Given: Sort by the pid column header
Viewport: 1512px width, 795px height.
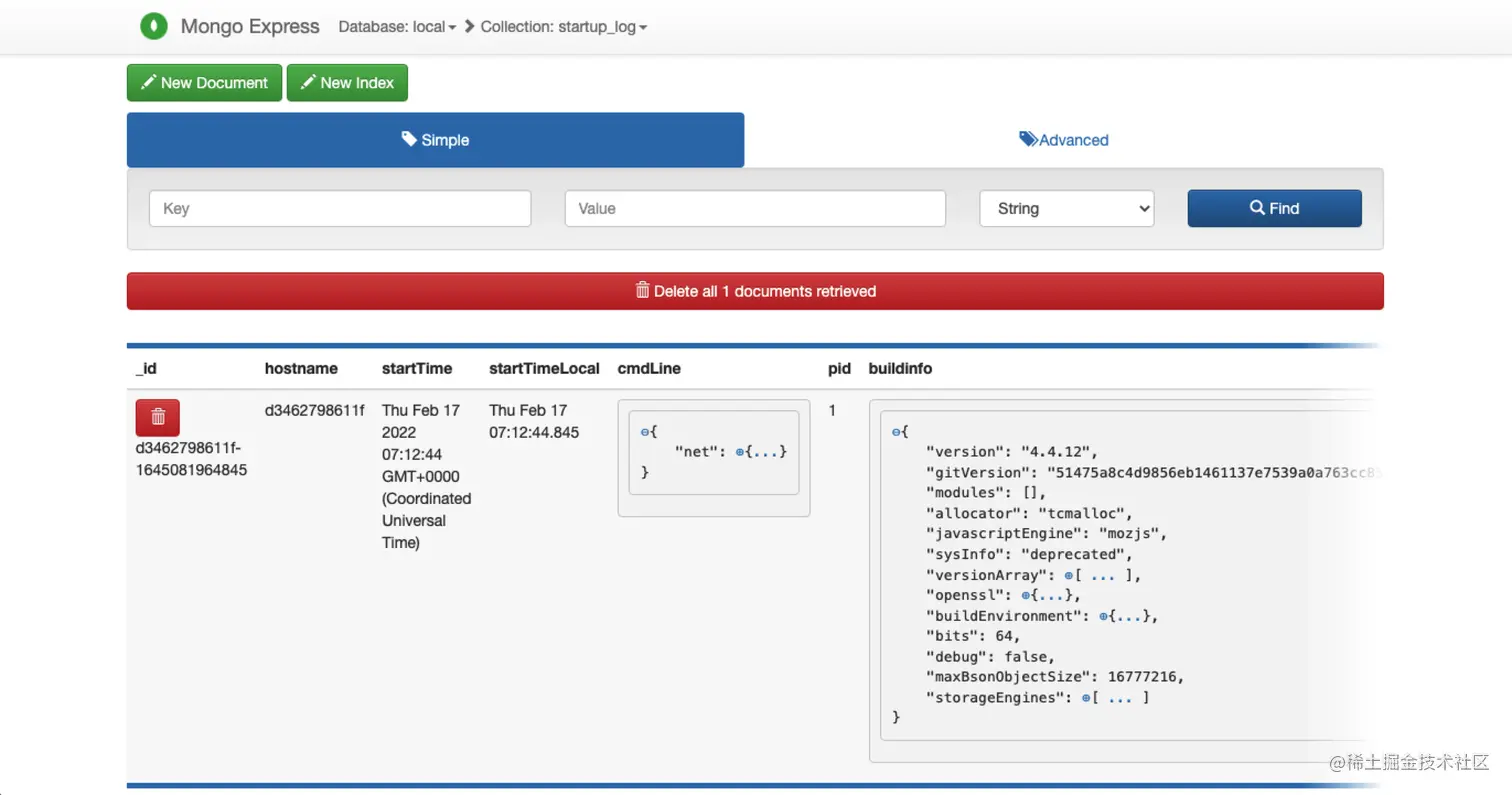Looking at the screenshot, I should tap(839, 368).
